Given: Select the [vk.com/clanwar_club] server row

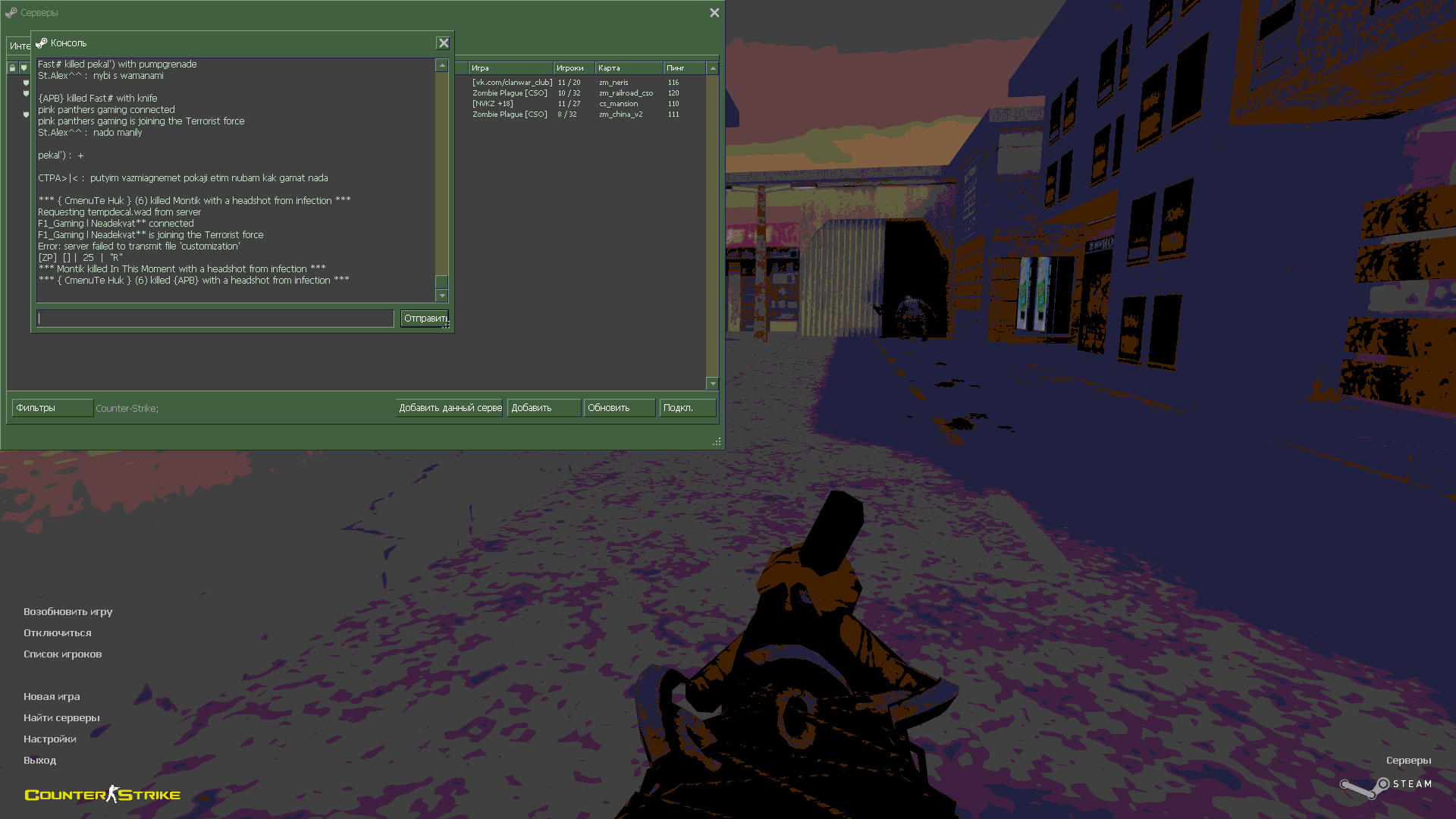Looking at the screenshot, I should click(x=580, y=83).
